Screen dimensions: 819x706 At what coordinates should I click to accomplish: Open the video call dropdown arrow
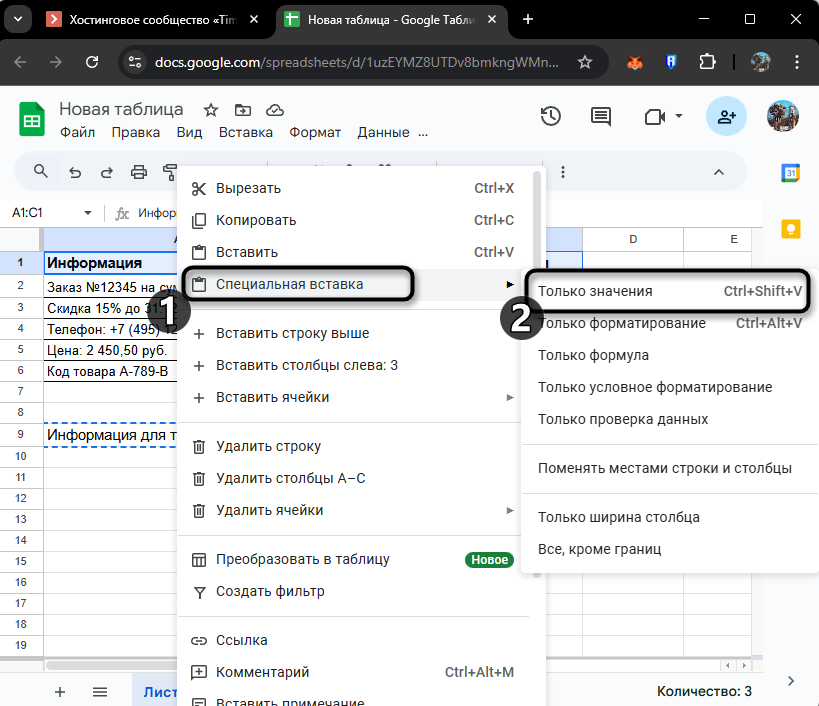tap(678, 115)
